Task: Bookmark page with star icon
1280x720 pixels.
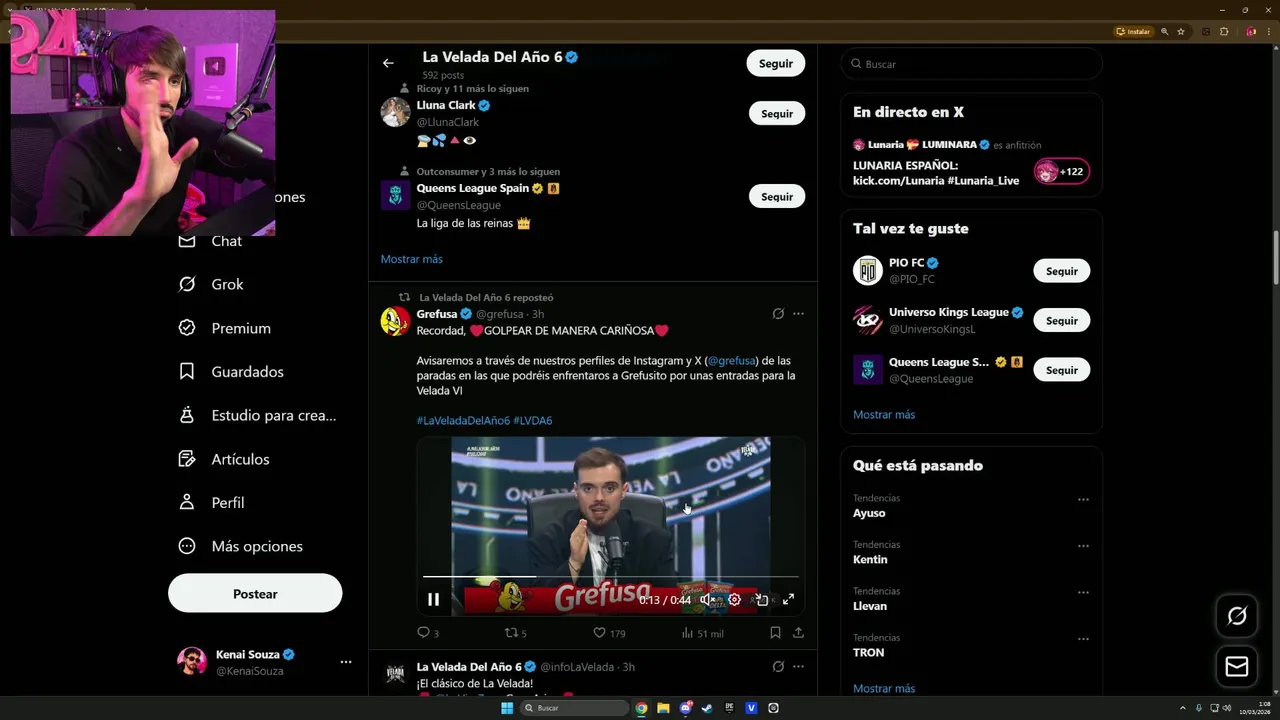Action: coord(1181,32)
